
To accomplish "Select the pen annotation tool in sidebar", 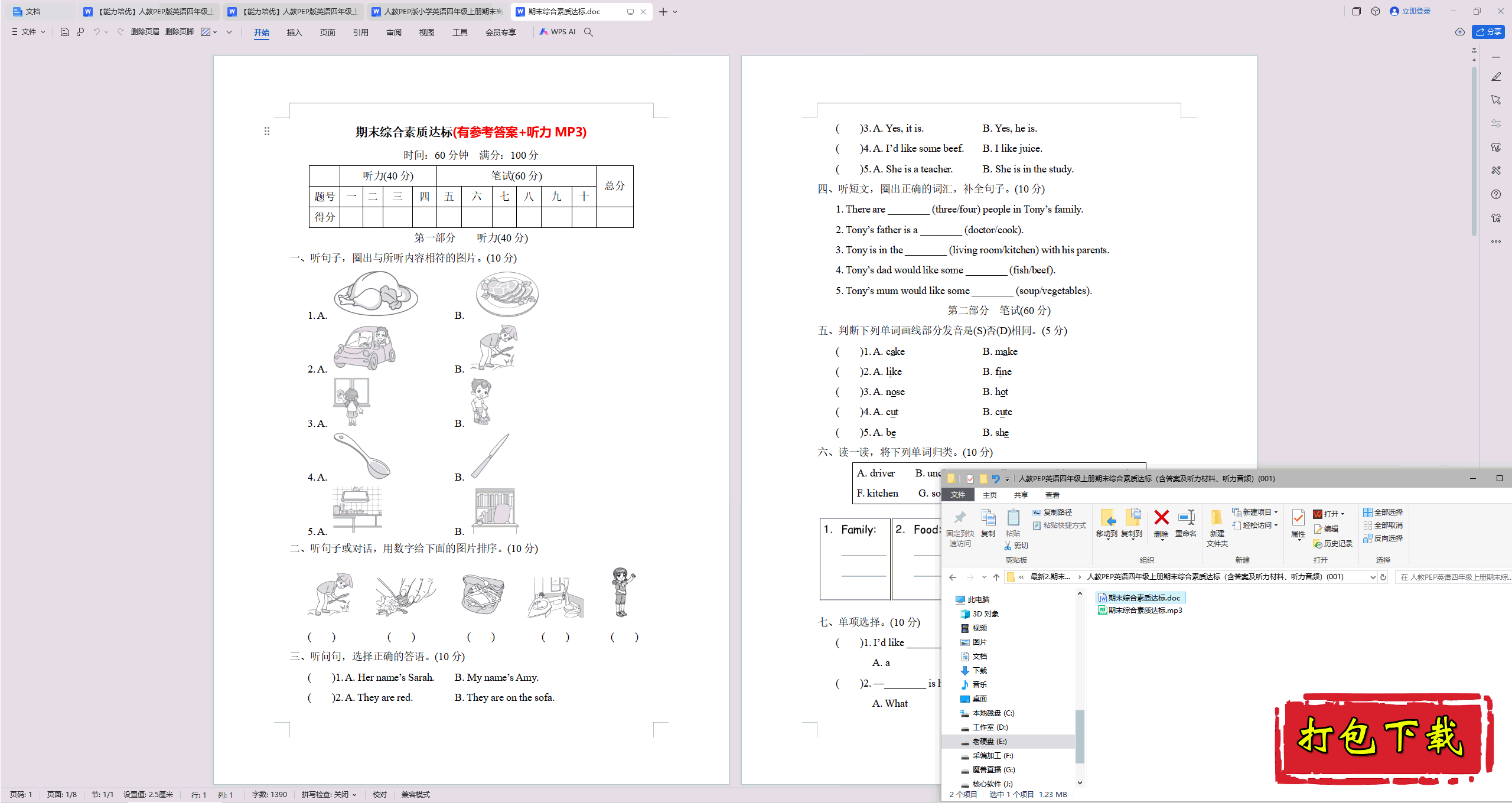I will point(1496,77).
